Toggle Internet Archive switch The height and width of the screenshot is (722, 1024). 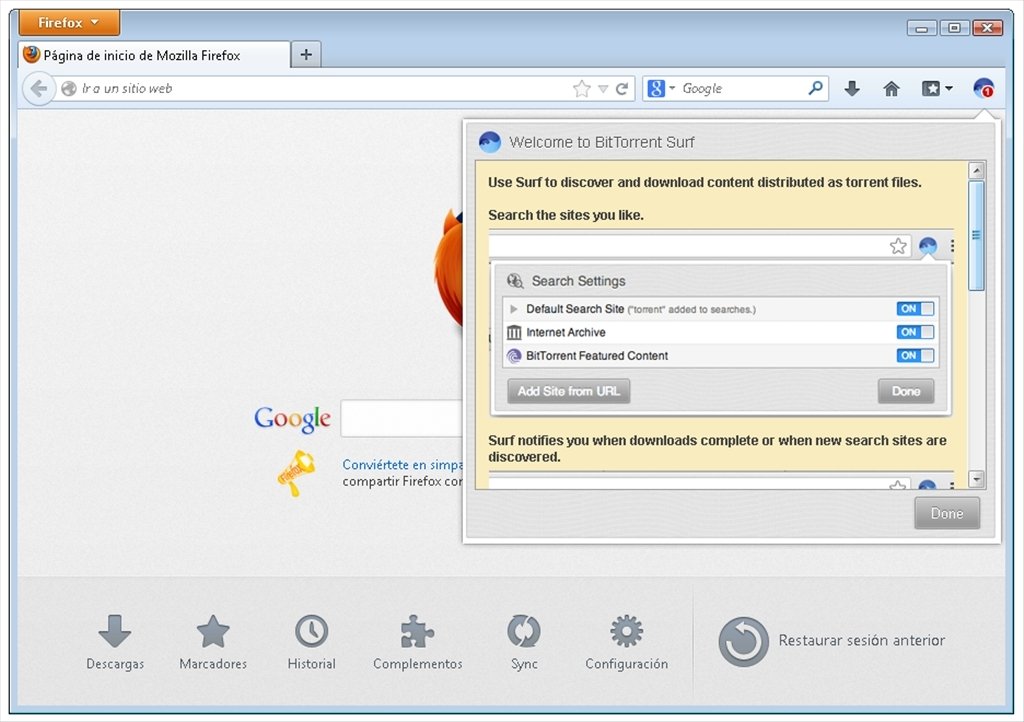point(915,332)
